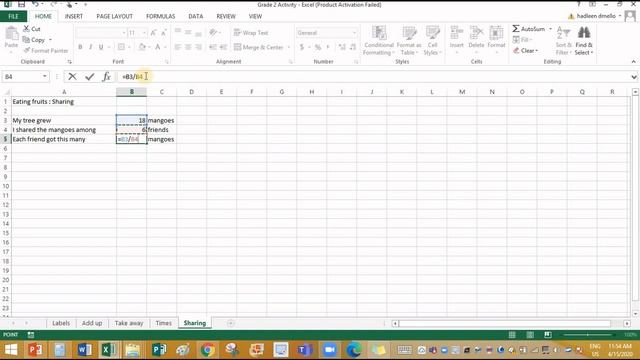Select the Labels sheet tab

coord(61,323)
